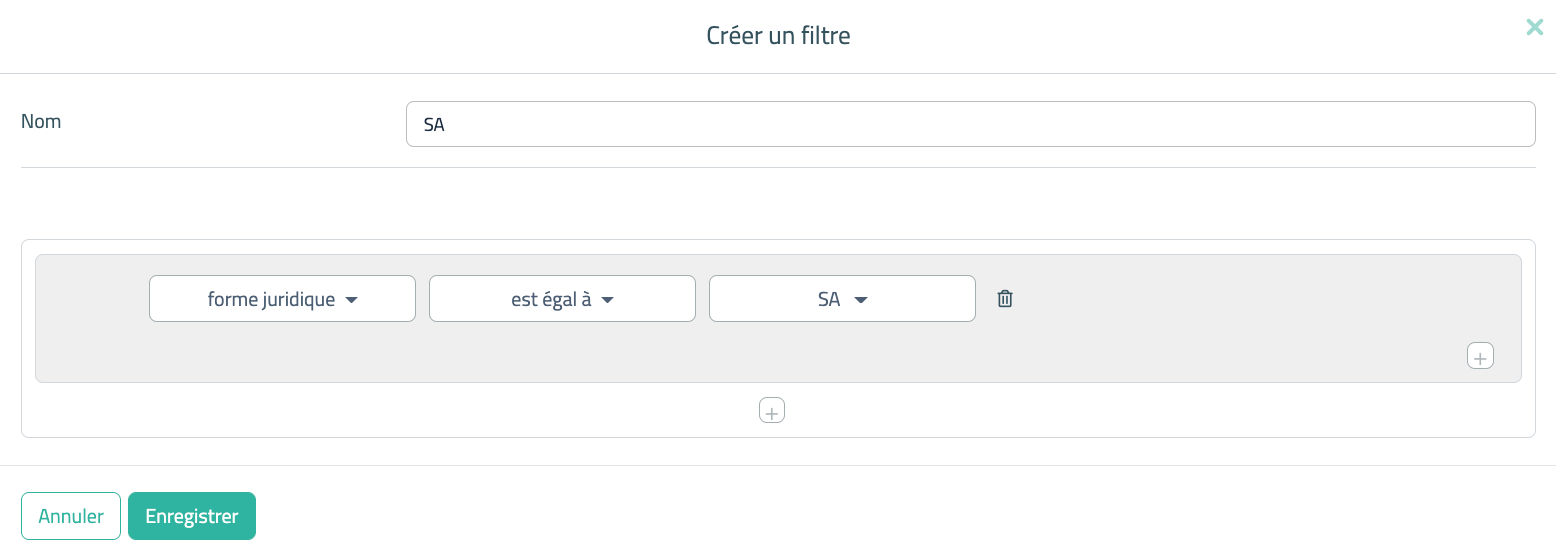This screenshot has height=558, width=1556.
Task: Click the caret arrow beside est égal à
Action: tap(607, 300)
